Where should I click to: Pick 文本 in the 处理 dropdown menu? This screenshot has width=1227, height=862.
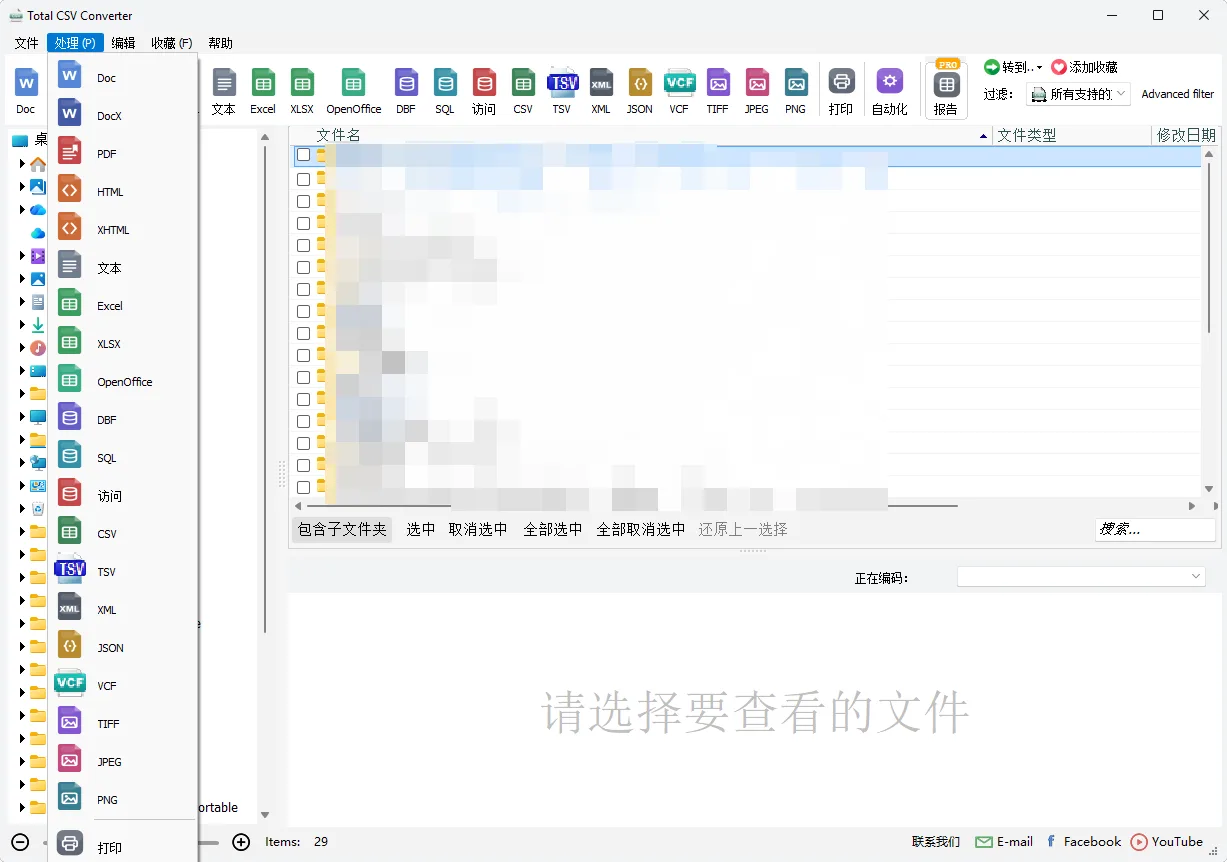(123, 268)
